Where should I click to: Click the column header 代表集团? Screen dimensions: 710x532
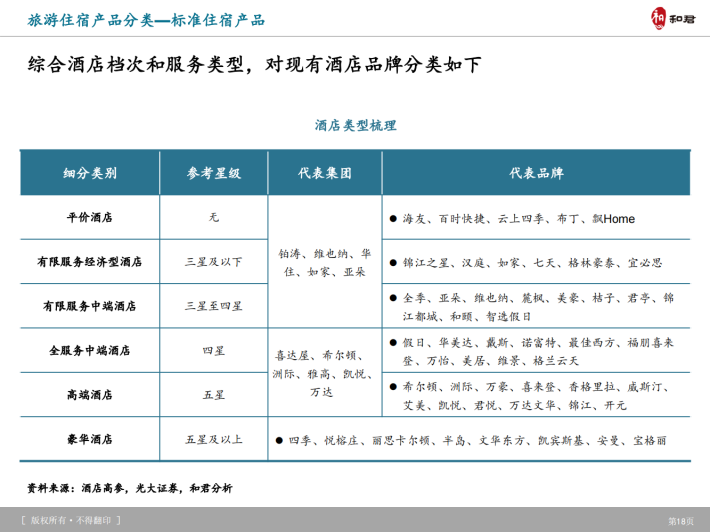tap(325, 173)
